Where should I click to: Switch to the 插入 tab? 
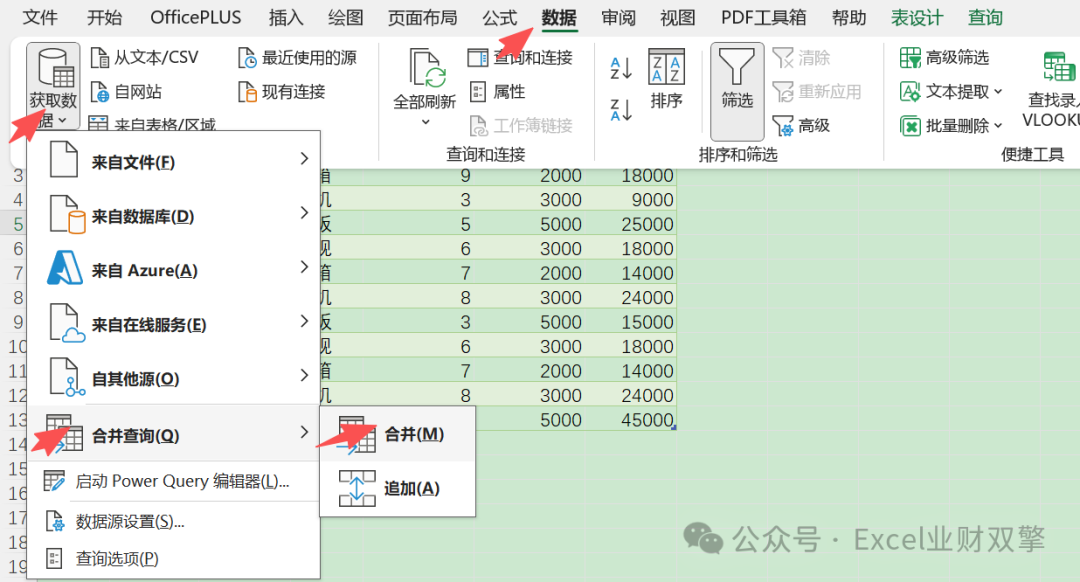pos(286,17)
